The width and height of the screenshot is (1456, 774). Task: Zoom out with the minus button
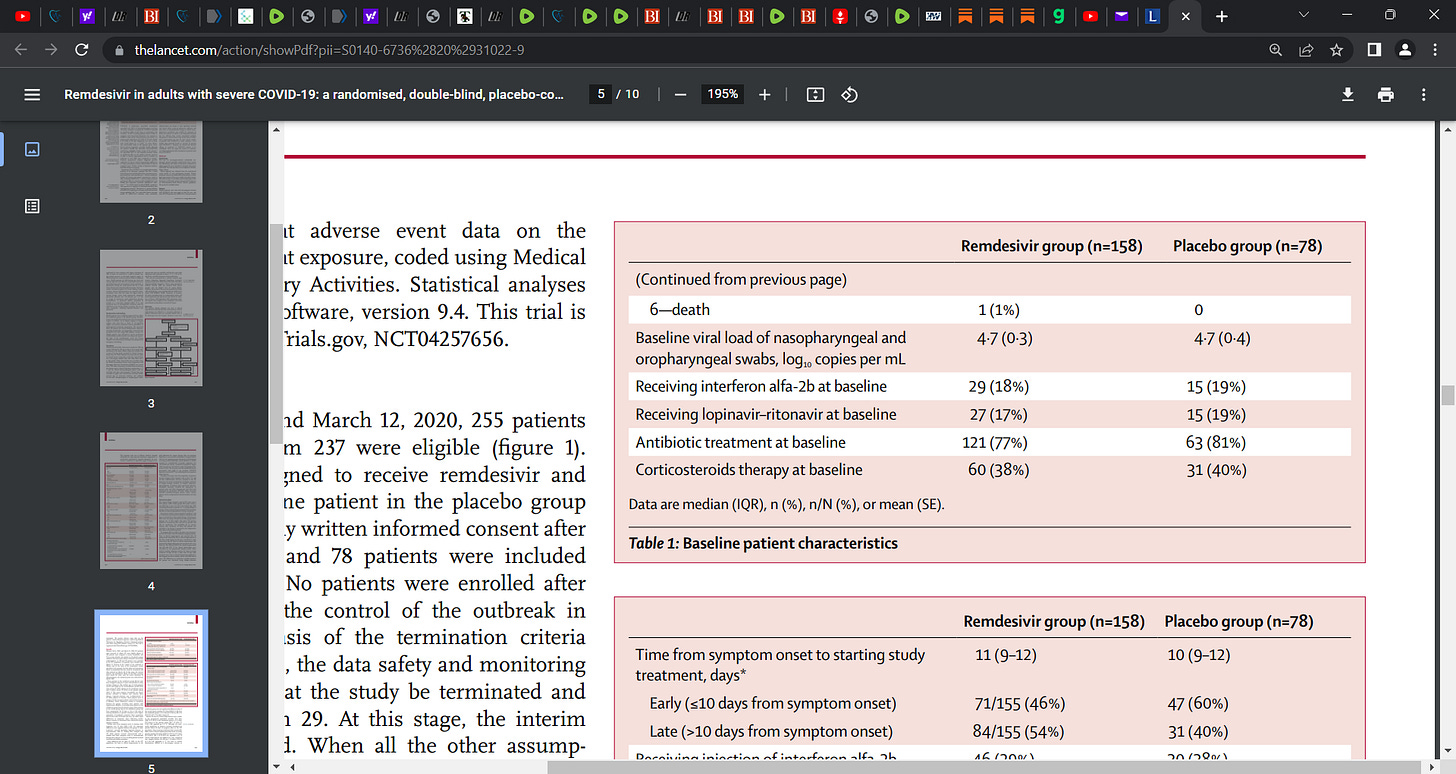(680, 94)
